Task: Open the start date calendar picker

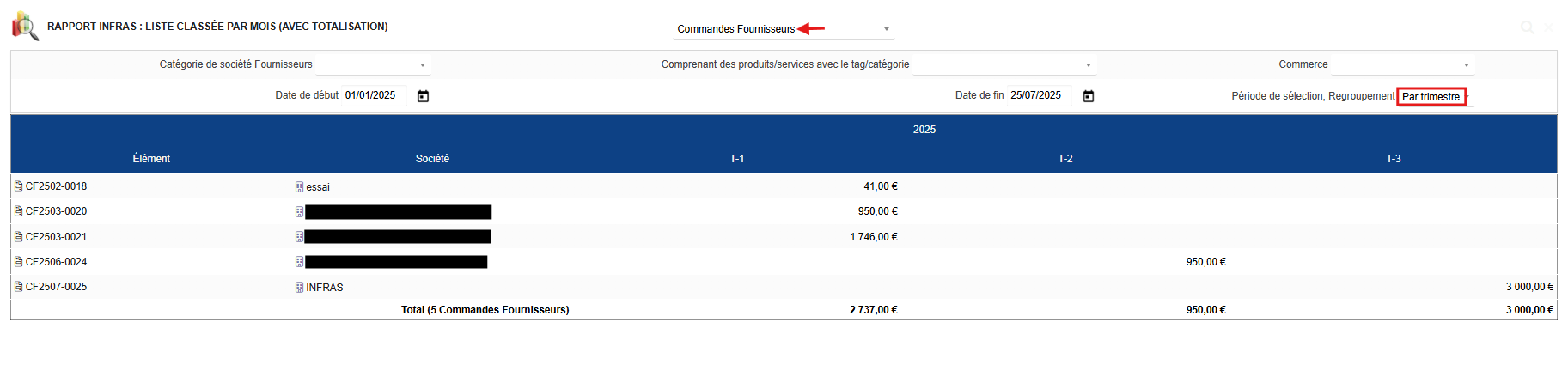Action: coord(423,96)
